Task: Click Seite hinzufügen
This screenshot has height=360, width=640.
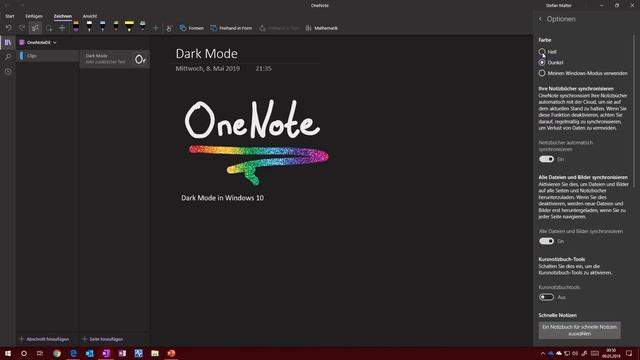Action: pos(102,339)
